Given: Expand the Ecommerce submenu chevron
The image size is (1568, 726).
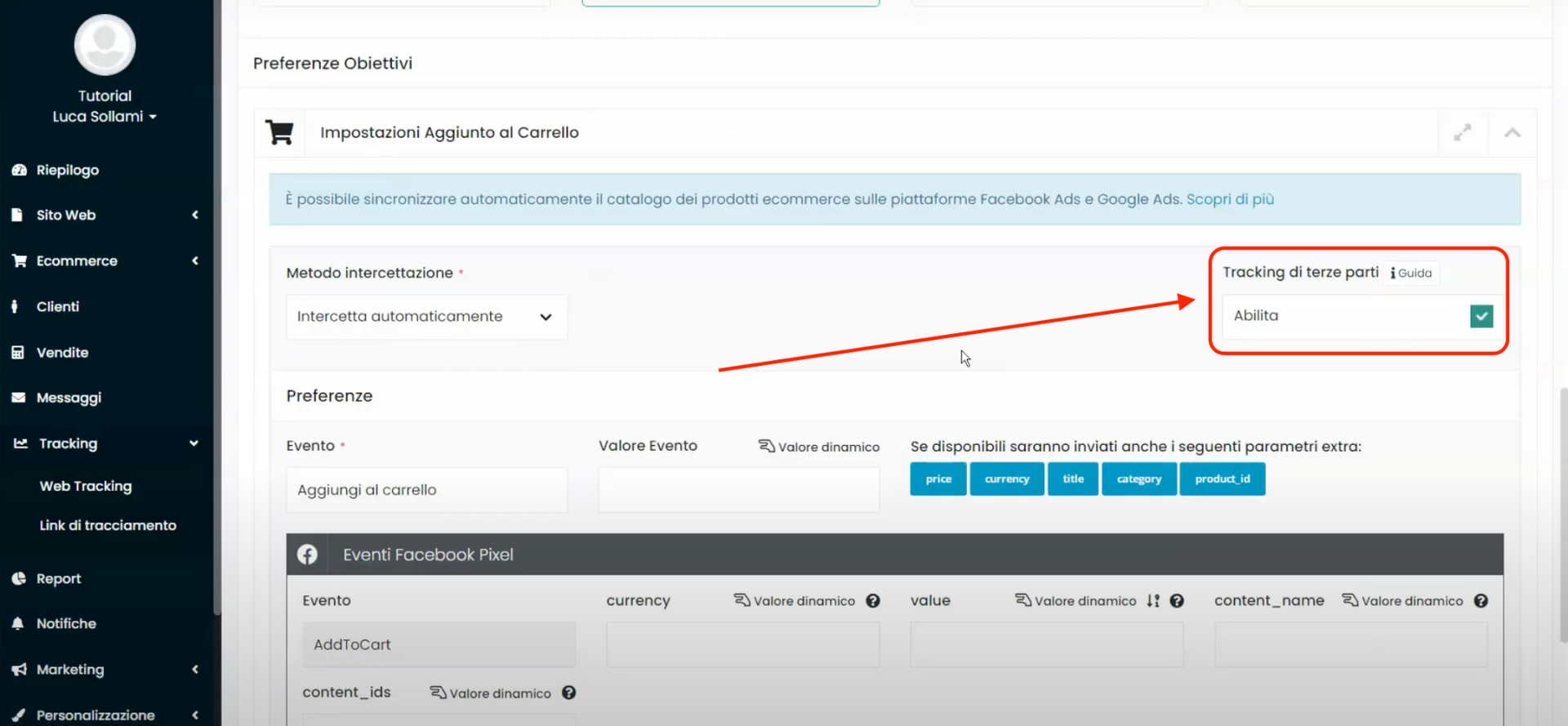Looking at the screenshot, I should 195,261.
